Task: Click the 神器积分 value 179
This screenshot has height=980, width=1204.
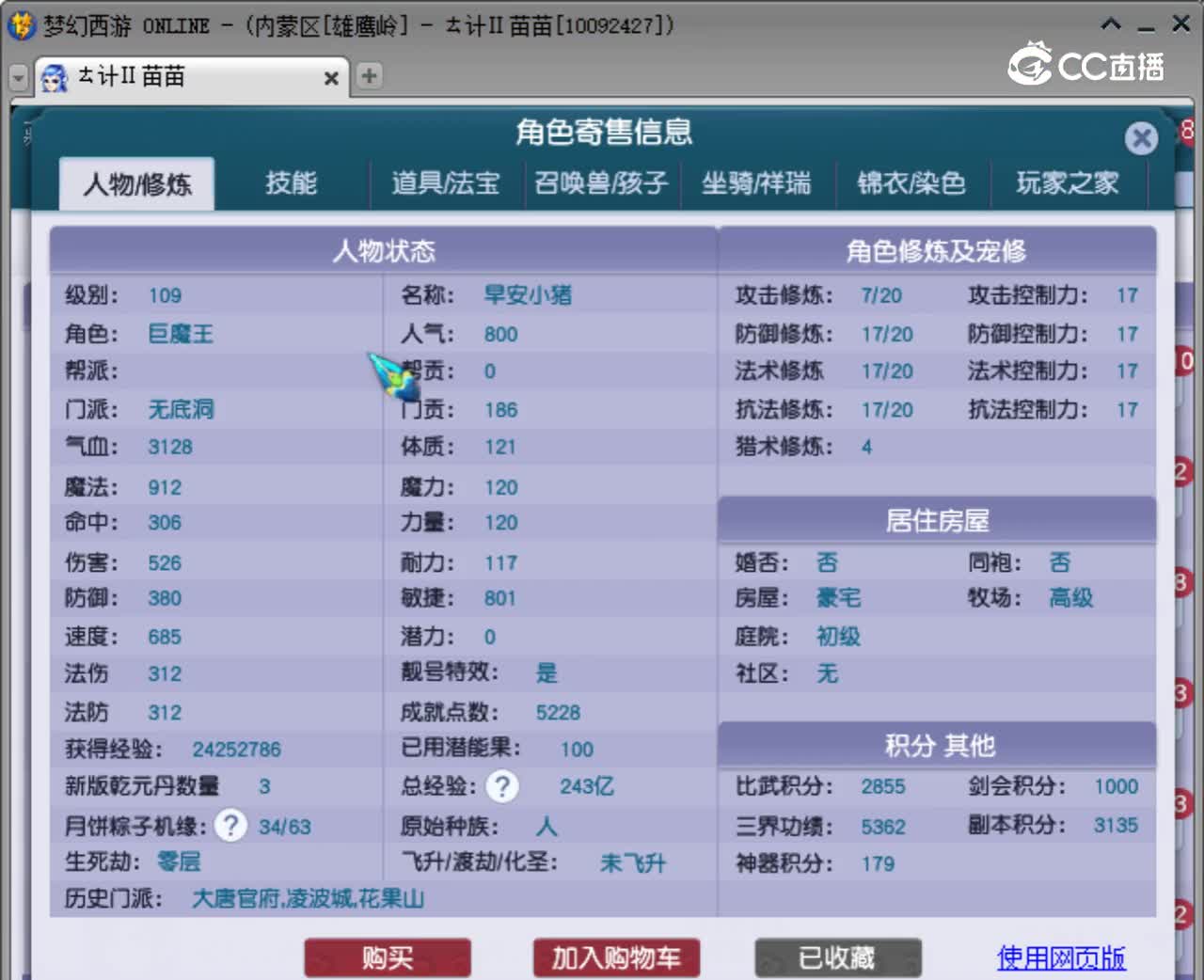Action: (x=878, y=863)
